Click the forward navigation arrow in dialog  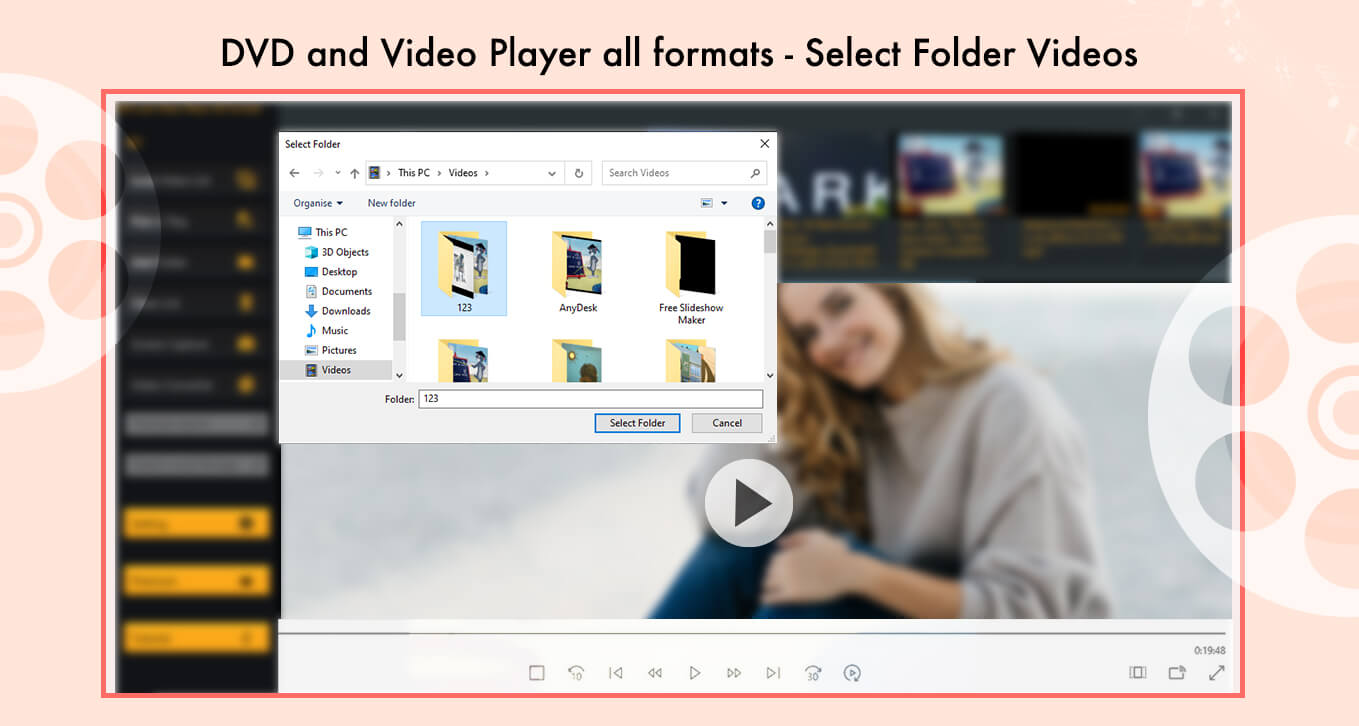click(x=318, y=173)
